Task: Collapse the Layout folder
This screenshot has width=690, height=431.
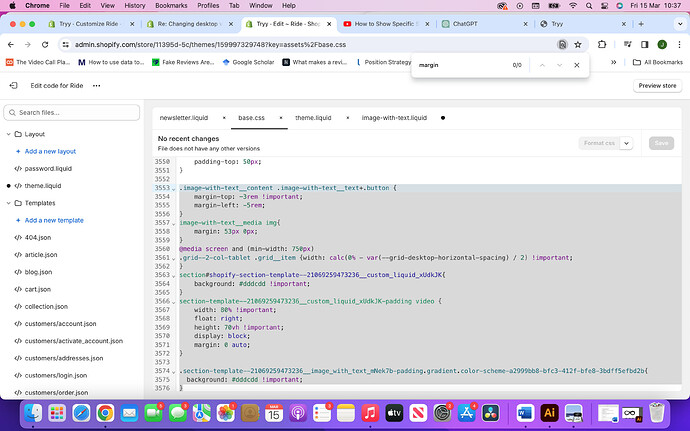Action: click(9, 134)
